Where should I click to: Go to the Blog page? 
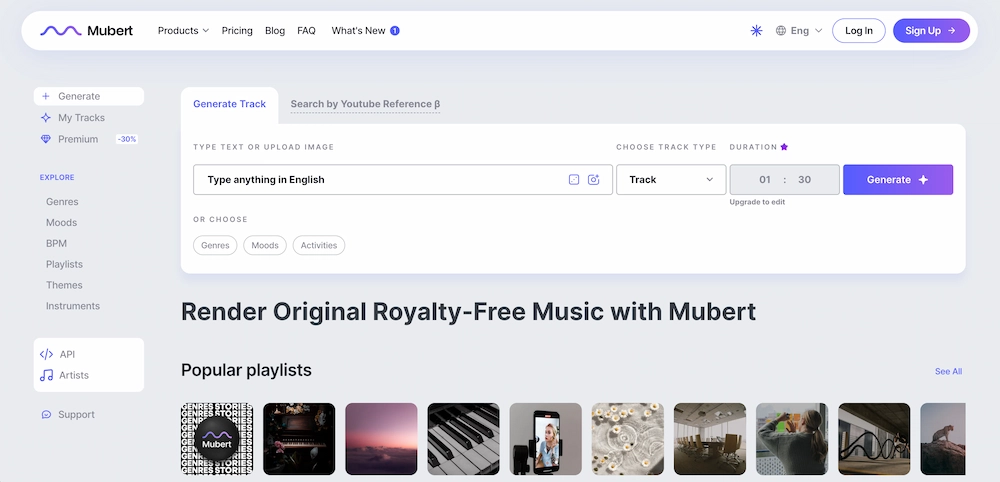(275, 31)
